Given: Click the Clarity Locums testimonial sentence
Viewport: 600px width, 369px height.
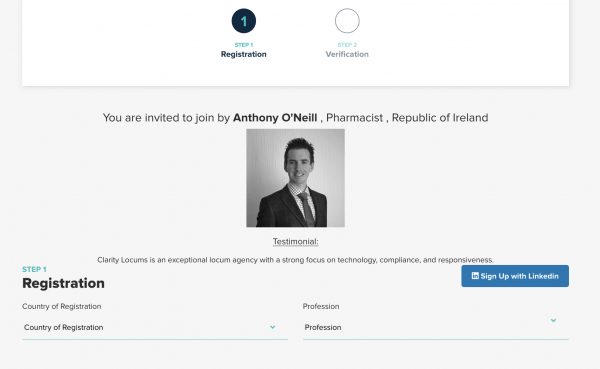Looking at the screenshot, I should (295, 260).
